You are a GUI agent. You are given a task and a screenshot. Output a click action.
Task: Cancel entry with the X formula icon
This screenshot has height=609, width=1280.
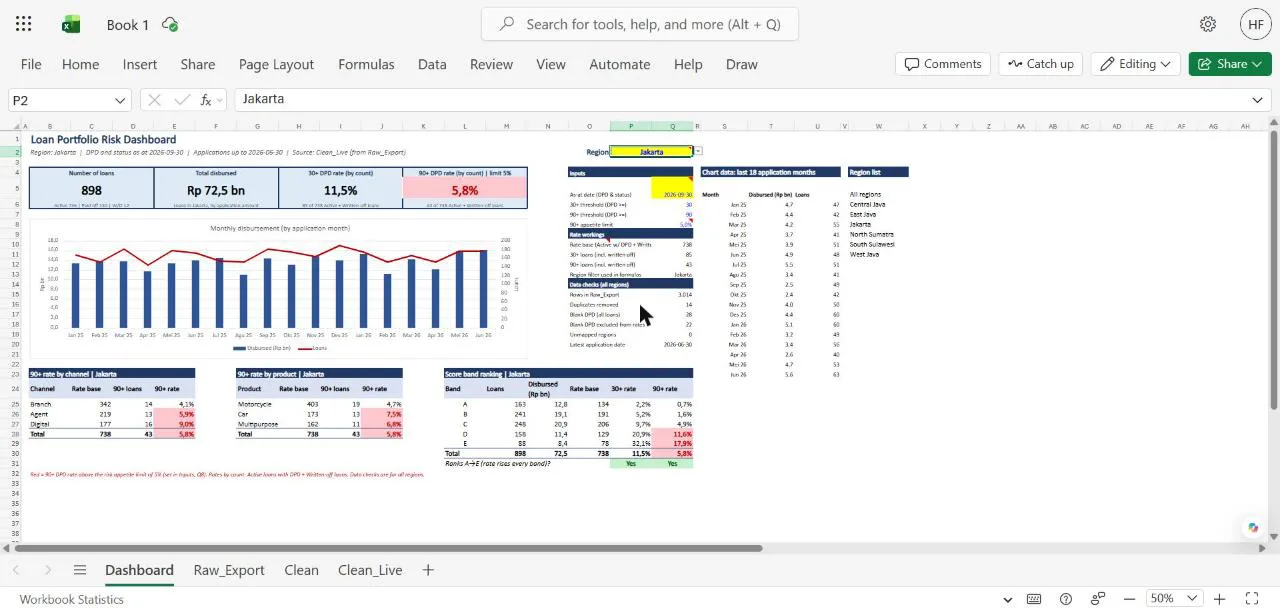(x=154, y=100)
